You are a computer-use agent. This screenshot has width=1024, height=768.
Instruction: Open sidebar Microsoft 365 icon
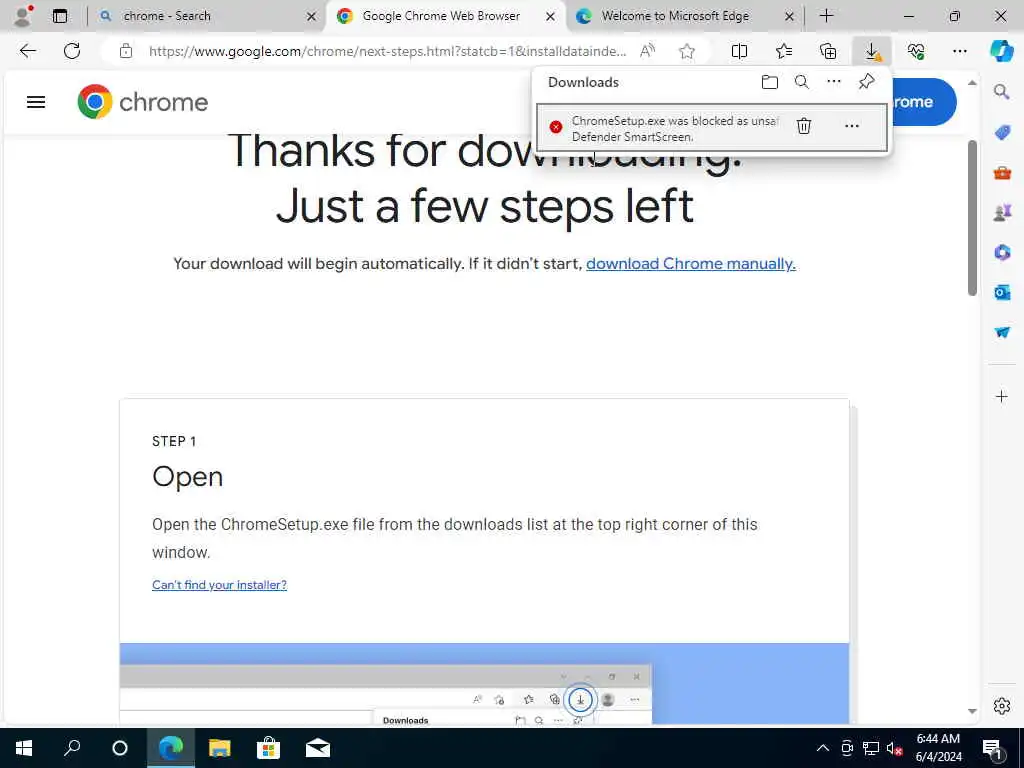coord(1001,253)
